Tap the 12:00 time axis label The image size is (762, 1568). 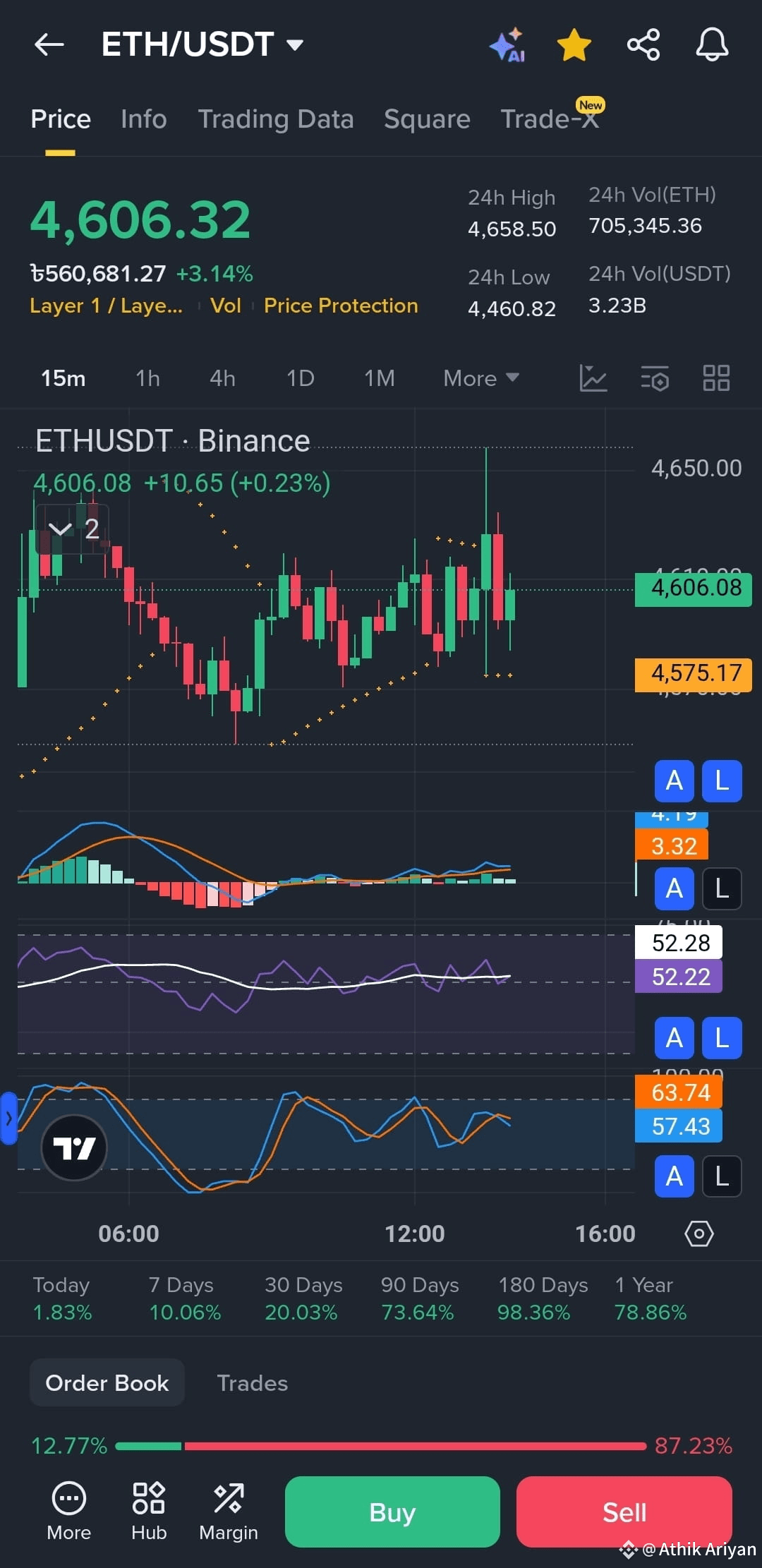(x=415, y=1234)
